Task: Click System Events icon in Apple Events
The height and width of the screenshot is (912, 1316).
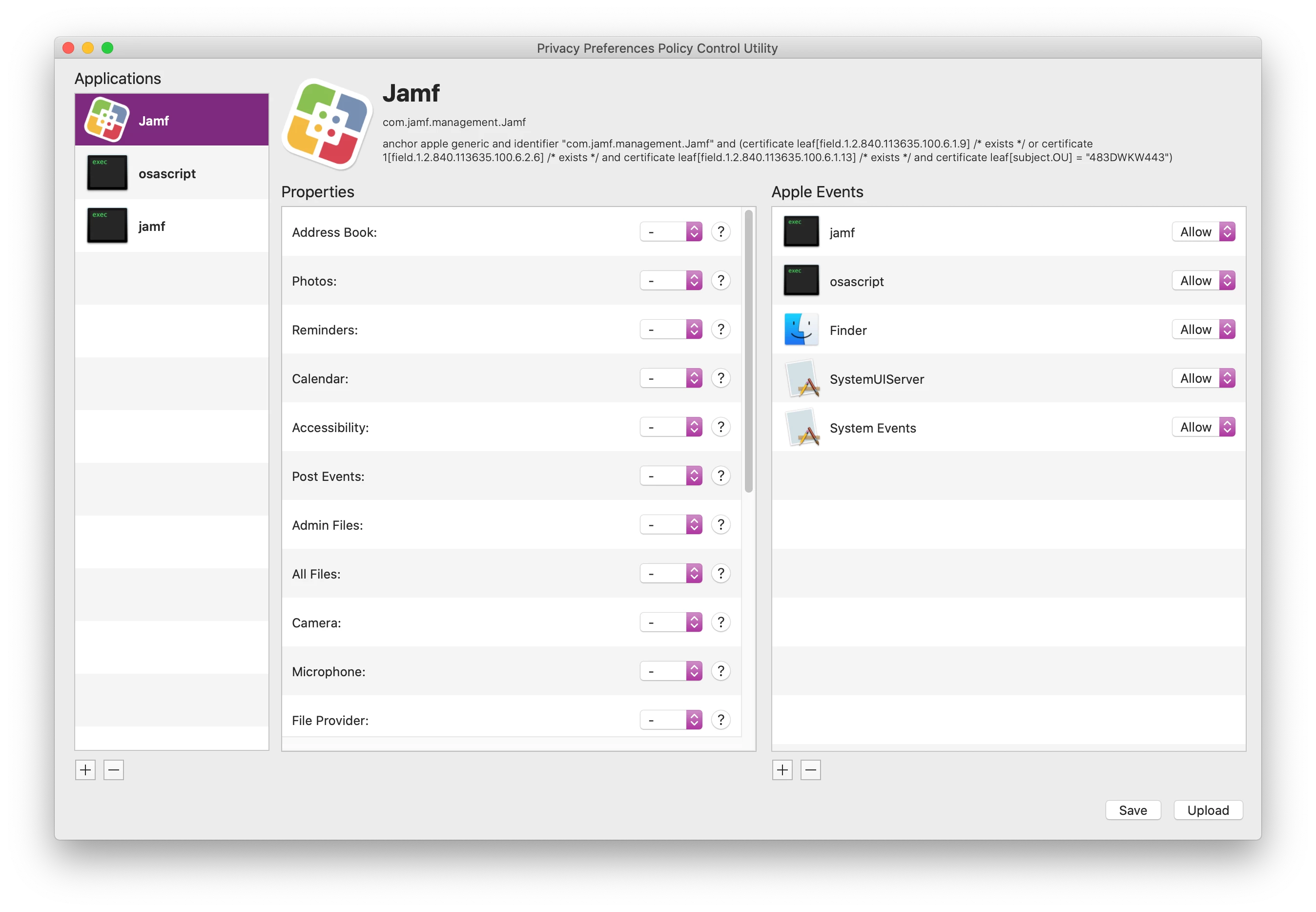Action: coord(802,427)
